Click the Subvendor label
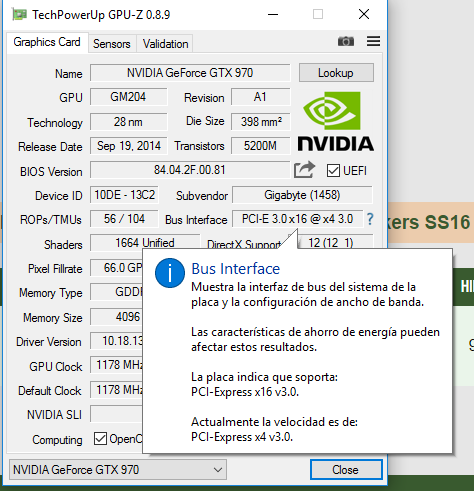Screen dimensions: 474x492 pos(202,196)
